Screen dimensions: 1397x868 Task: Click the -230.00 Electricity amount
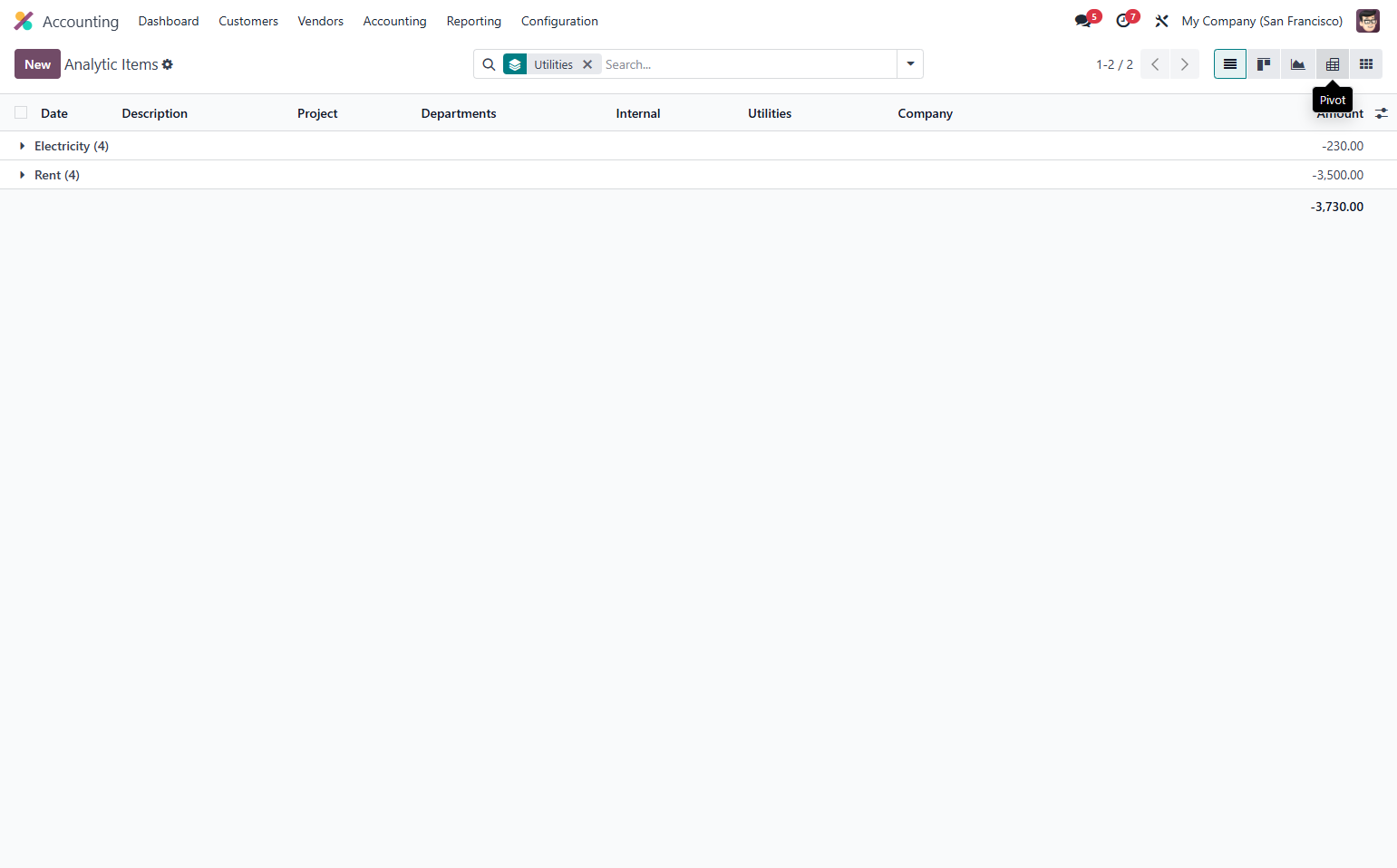(1343, 146)
